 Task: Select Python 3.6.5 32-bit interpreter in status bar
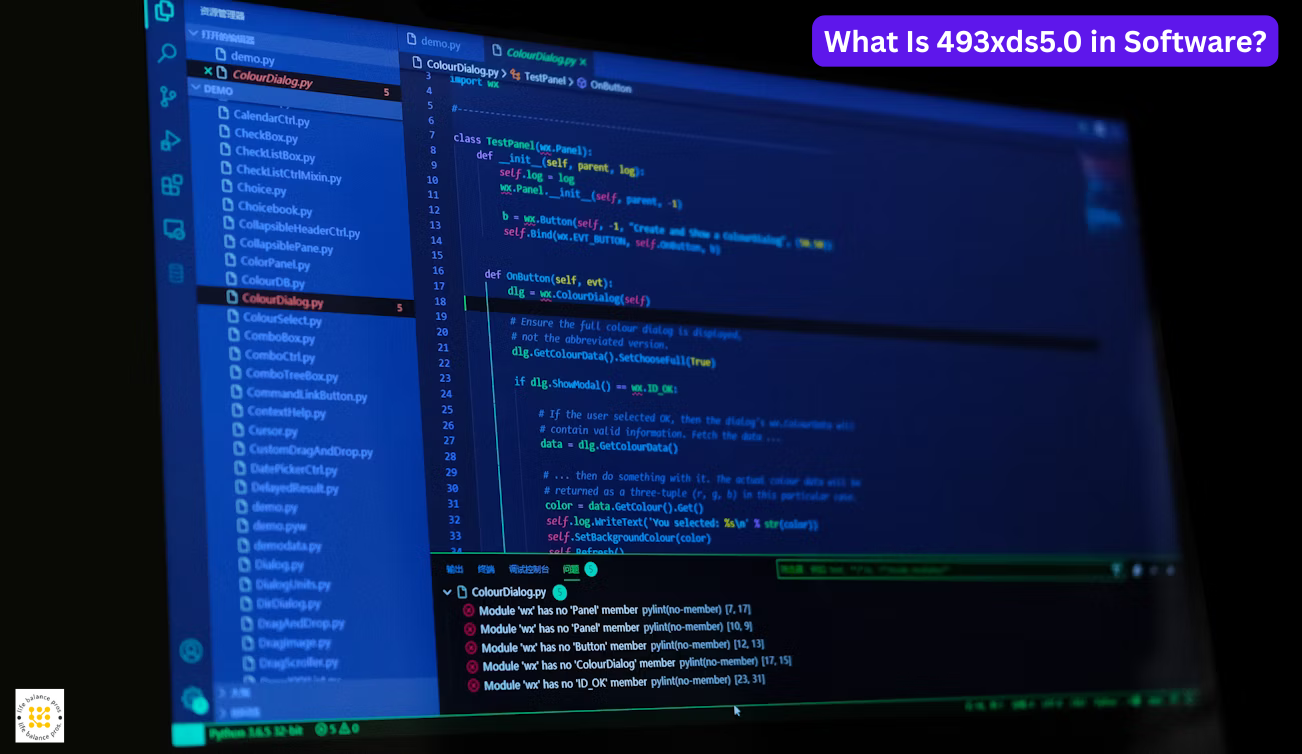(x=258, y=733)
